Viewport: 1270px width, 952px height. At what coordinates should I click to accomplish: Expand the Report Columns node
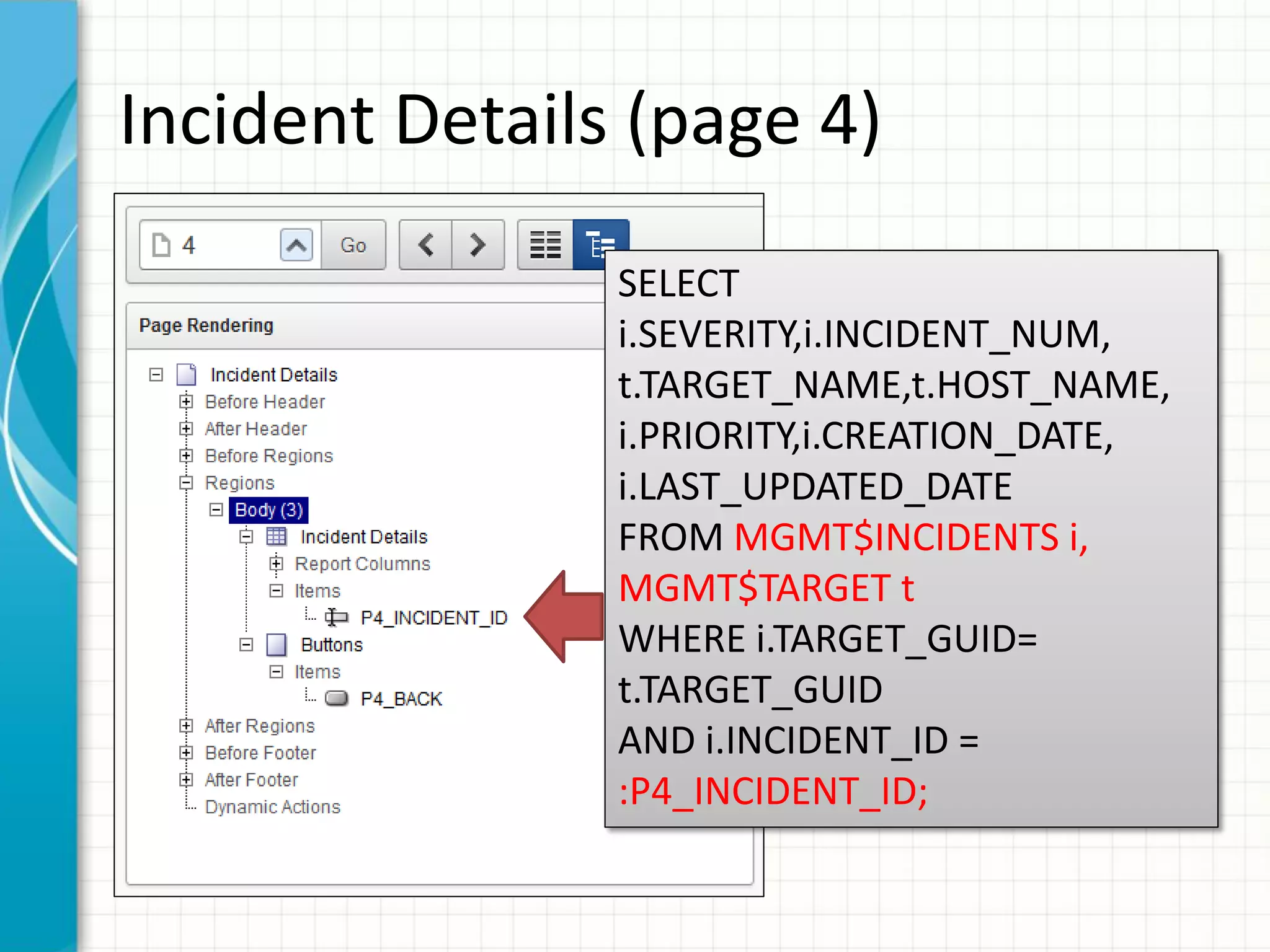[276, 563]
